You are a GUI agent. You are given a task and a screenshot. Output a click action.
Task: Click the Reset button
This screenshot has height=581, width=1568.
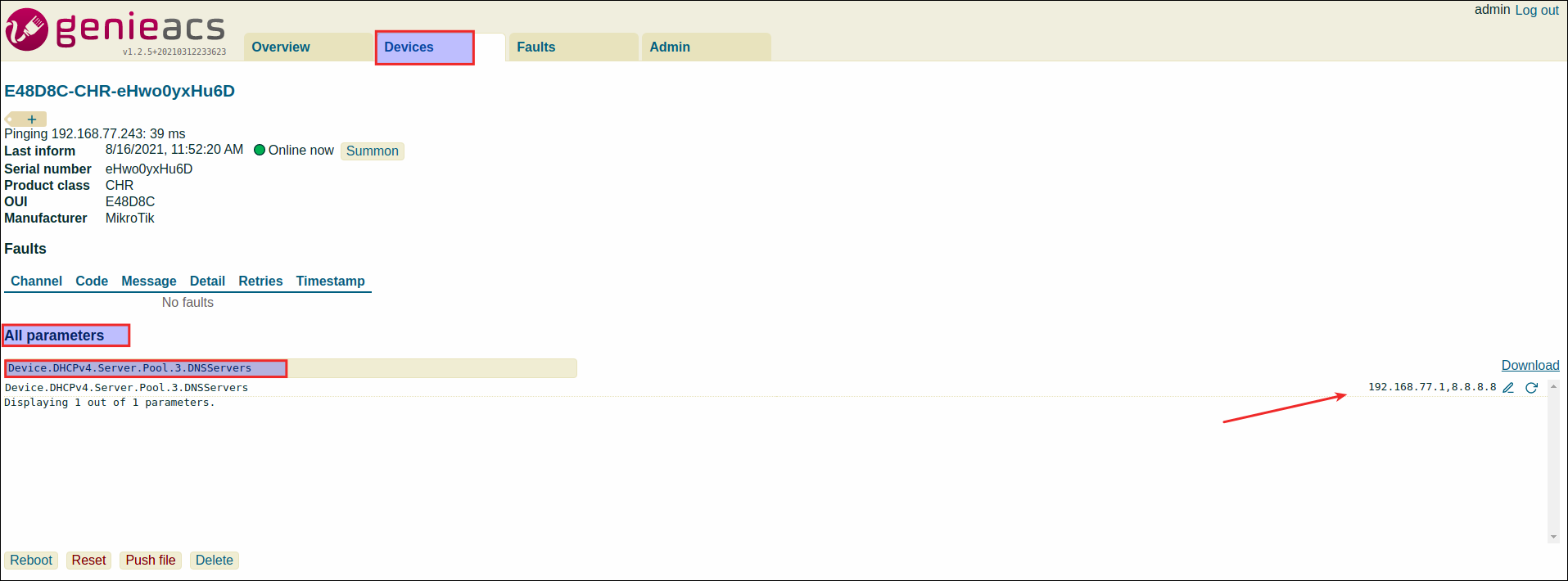click(88, 561)
